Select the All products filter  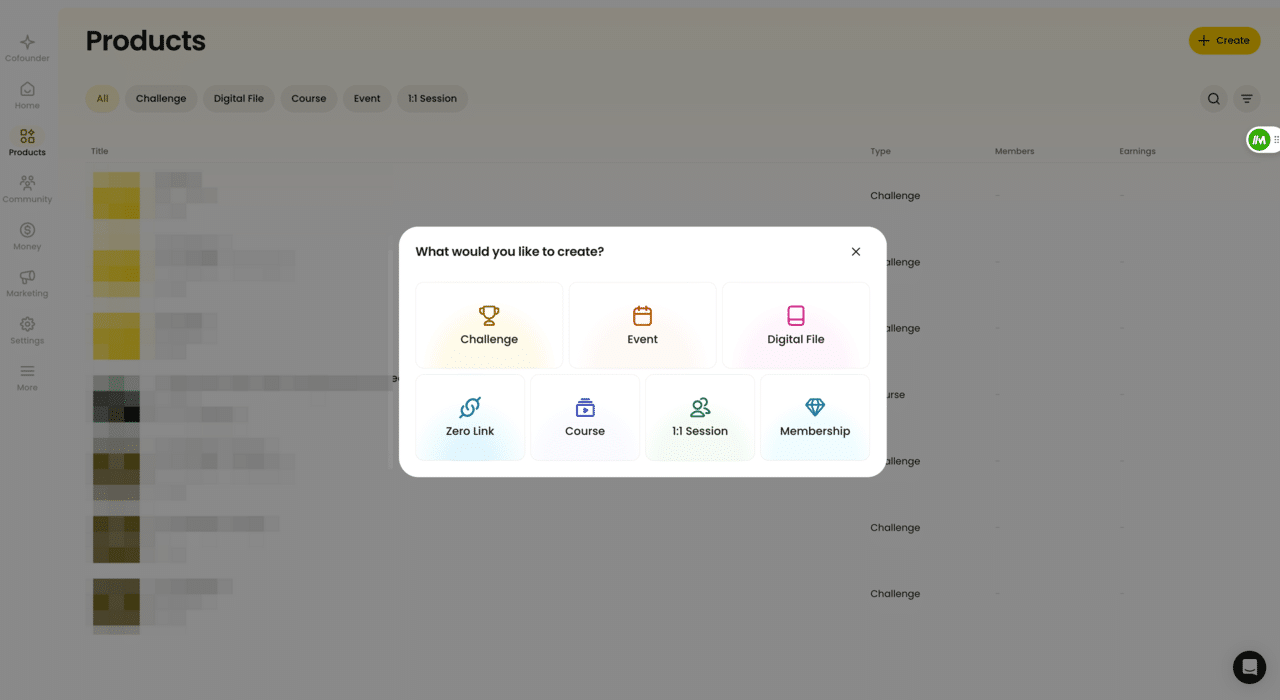[x=102, y=98]
